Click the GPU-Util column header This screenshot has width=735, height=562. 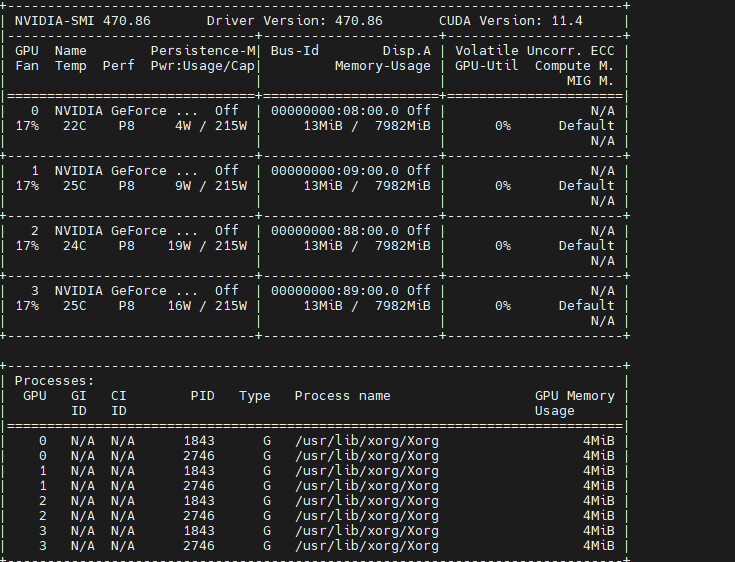coord(487,66)
